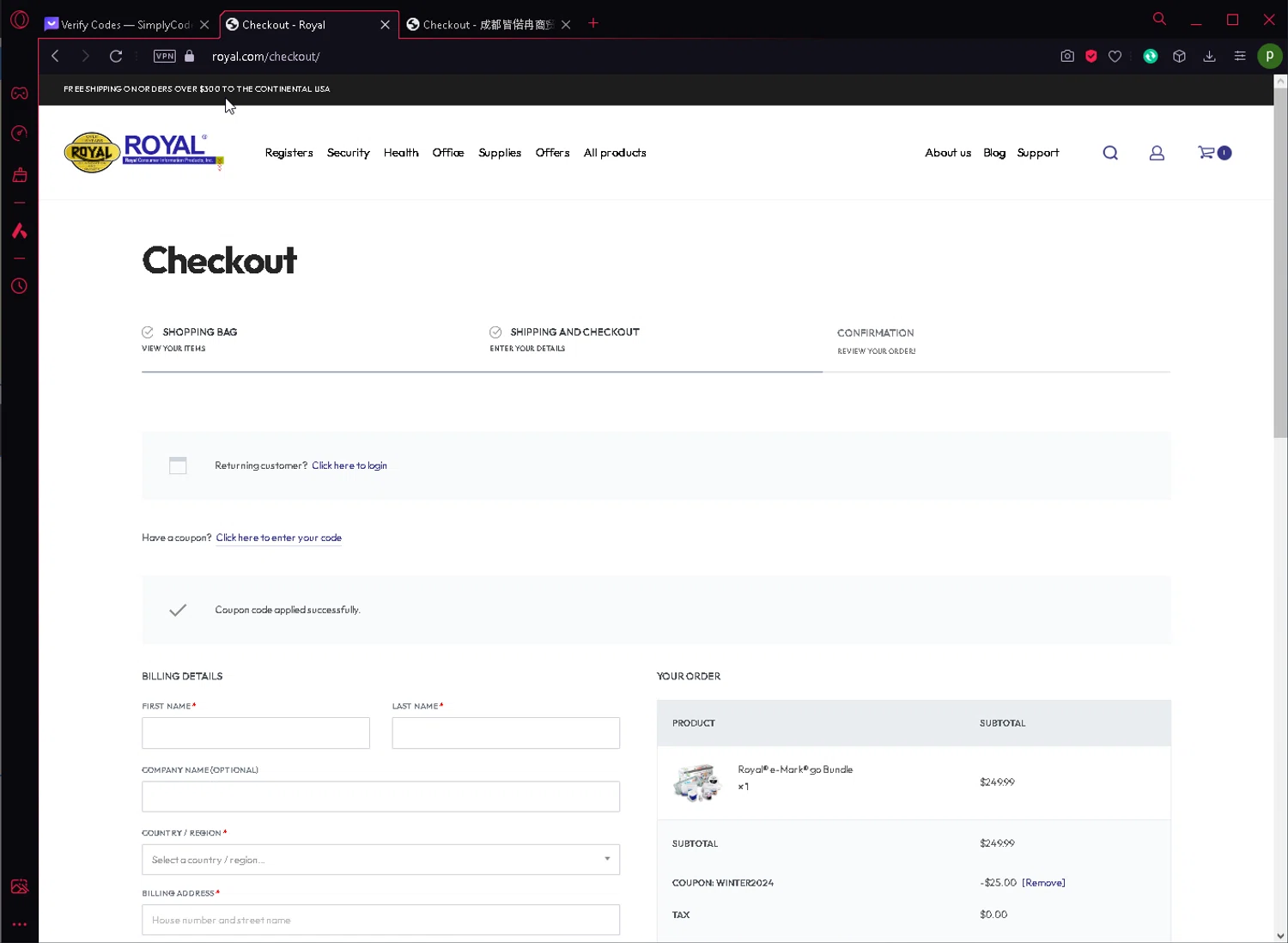Image resolution: width=1288 pixels, height=943 pixels.
Task: Browse All products
Action: tap(615, 153)
